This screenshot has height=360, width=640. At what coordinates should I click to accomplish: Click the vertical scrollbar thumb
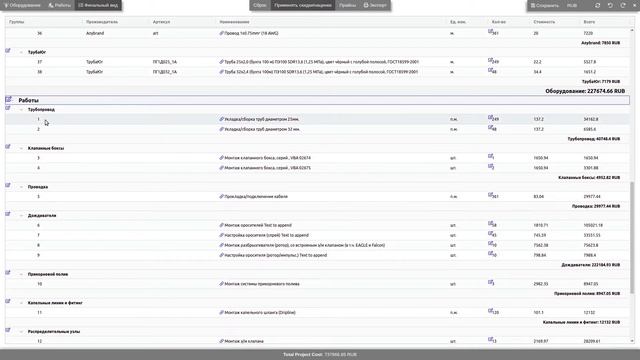pyautogui.click(x=633, y=237)
